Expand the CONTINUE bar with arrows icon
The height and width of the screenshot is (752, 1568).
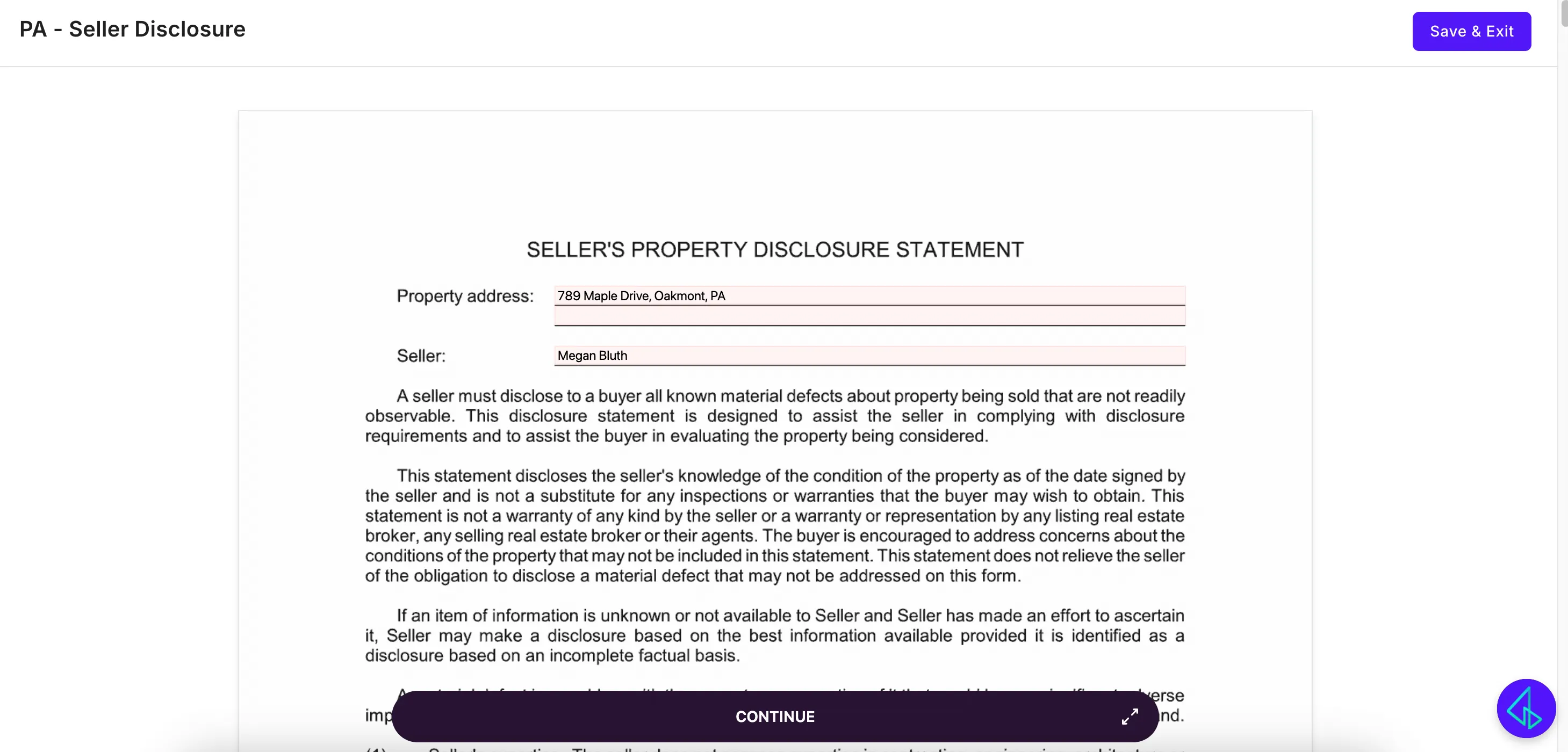pyautogui.click(x=1130, y=716)
